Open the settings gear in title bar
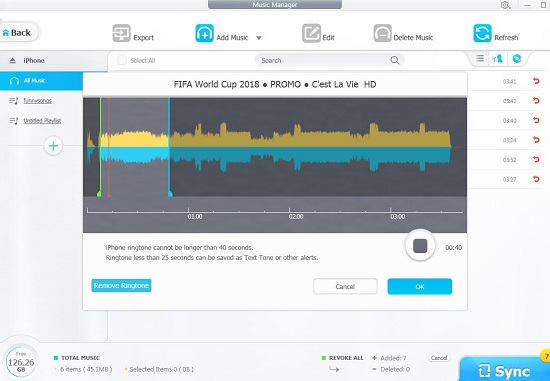550x381 pixels. pos(505,5)
